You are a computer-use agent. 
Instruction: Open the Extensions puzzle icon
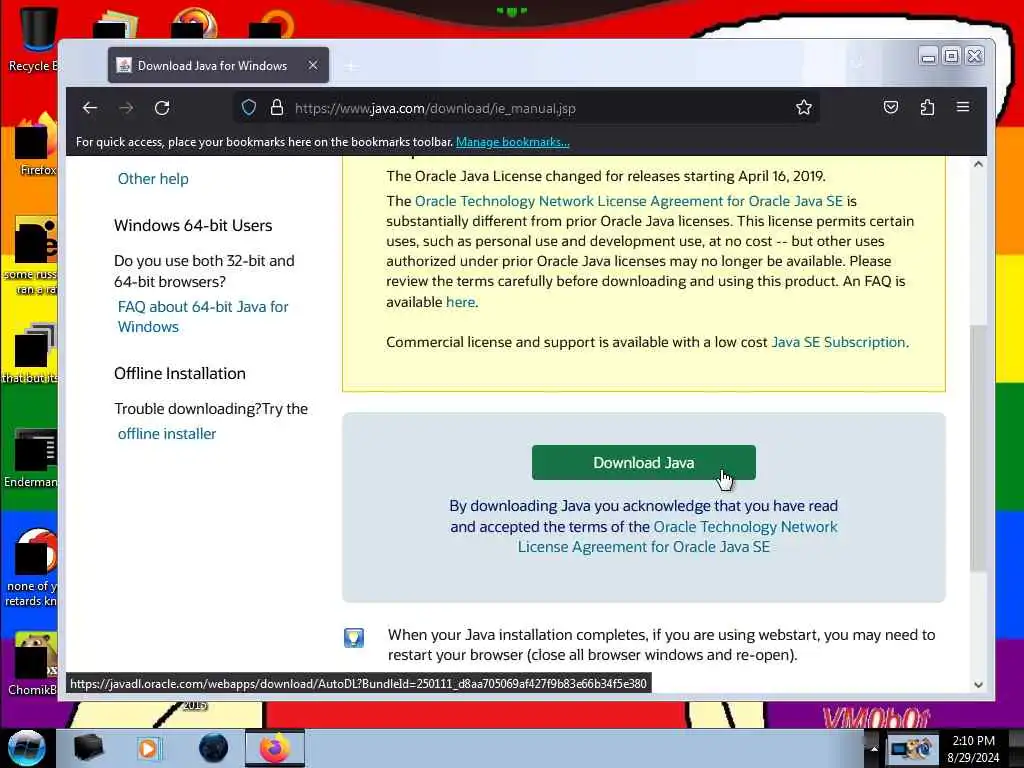tap(927, 107)
